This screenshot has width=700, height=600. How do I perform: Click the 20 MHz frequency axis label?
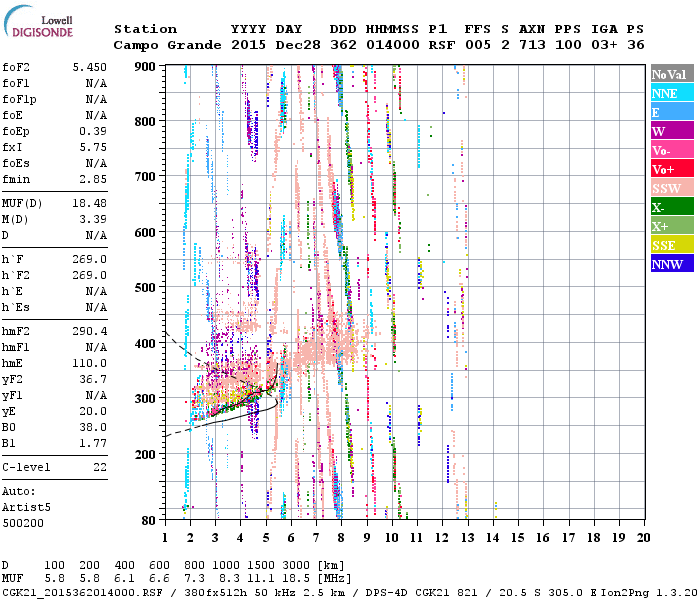[x=643, y=538]
